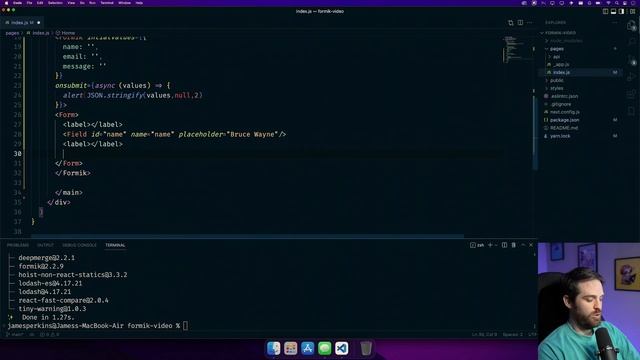Kill terminal with trash icon
640x360 pixels.
coord(513,245)
